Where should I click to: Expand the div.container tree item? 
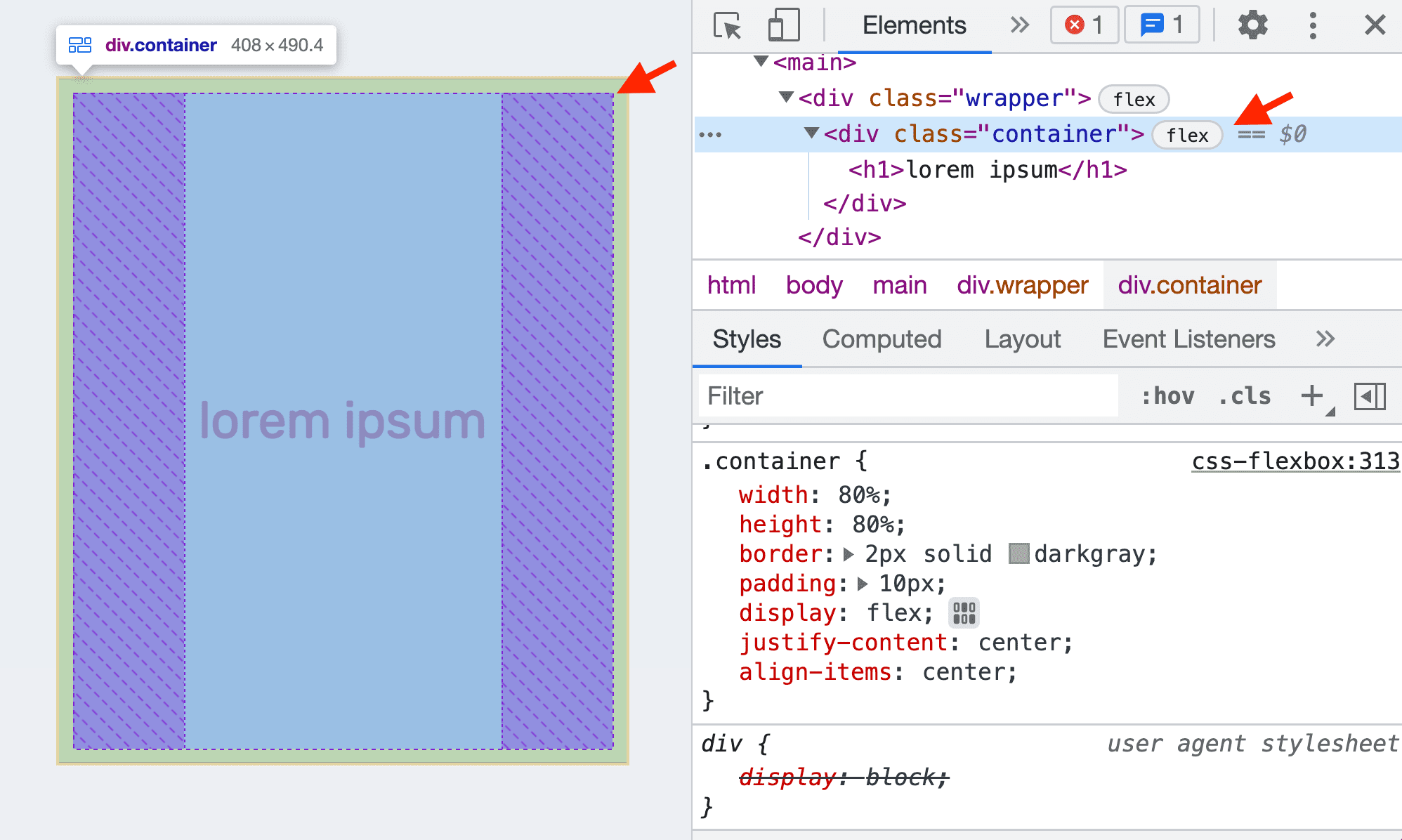(x=809, y=134)
